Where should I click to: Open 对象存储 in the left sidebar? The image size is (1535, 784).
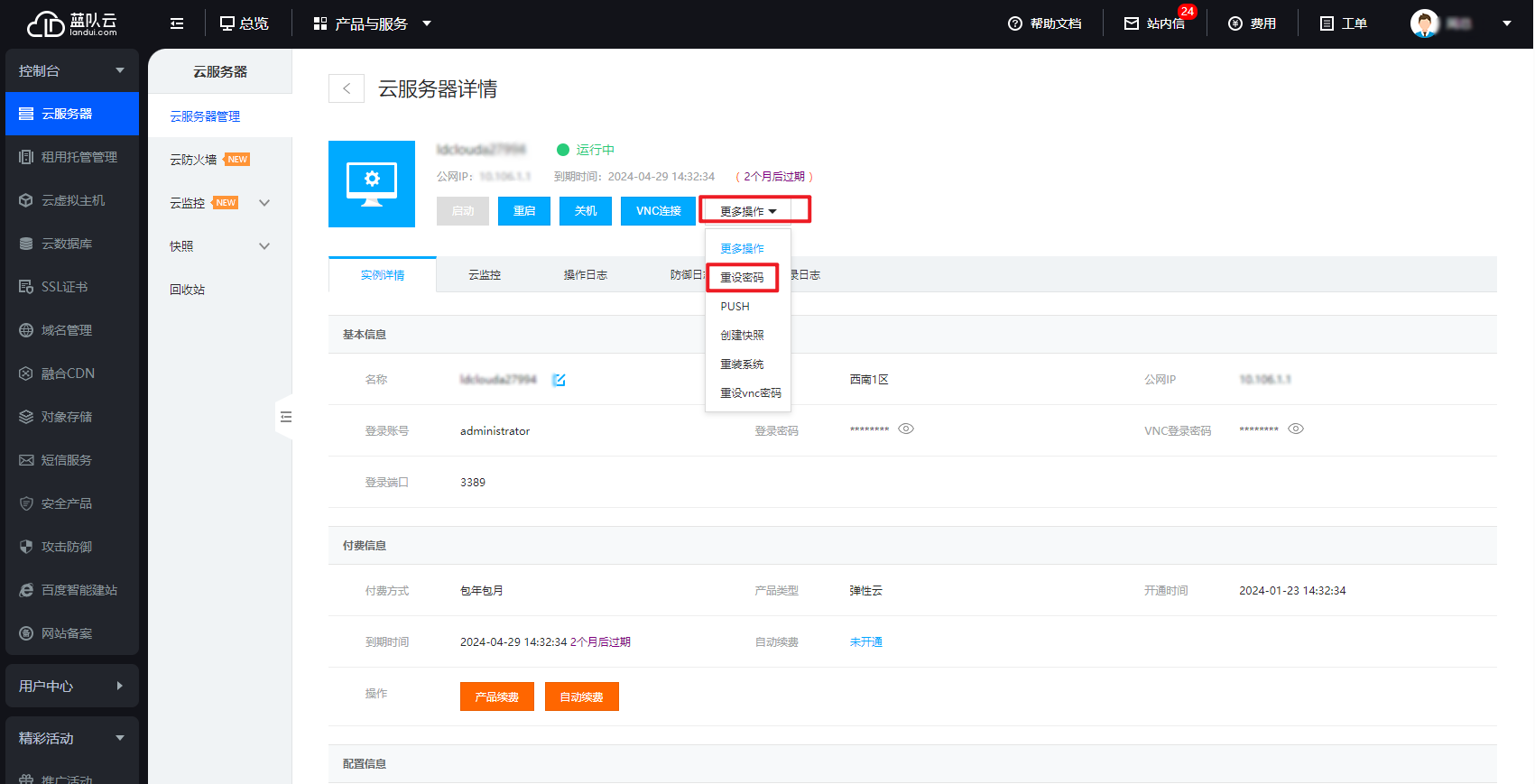(67, 417)
